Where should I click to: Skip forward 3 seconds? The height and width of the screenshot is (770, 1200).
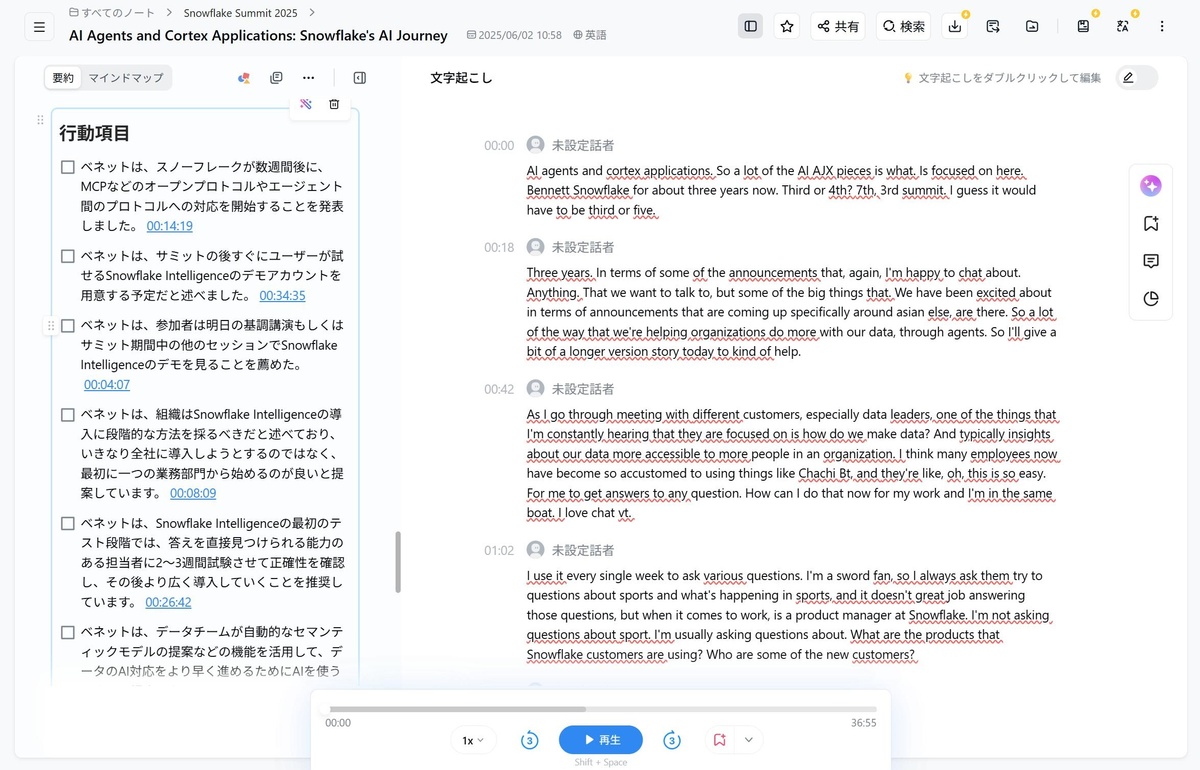click(x=672, y=740)
